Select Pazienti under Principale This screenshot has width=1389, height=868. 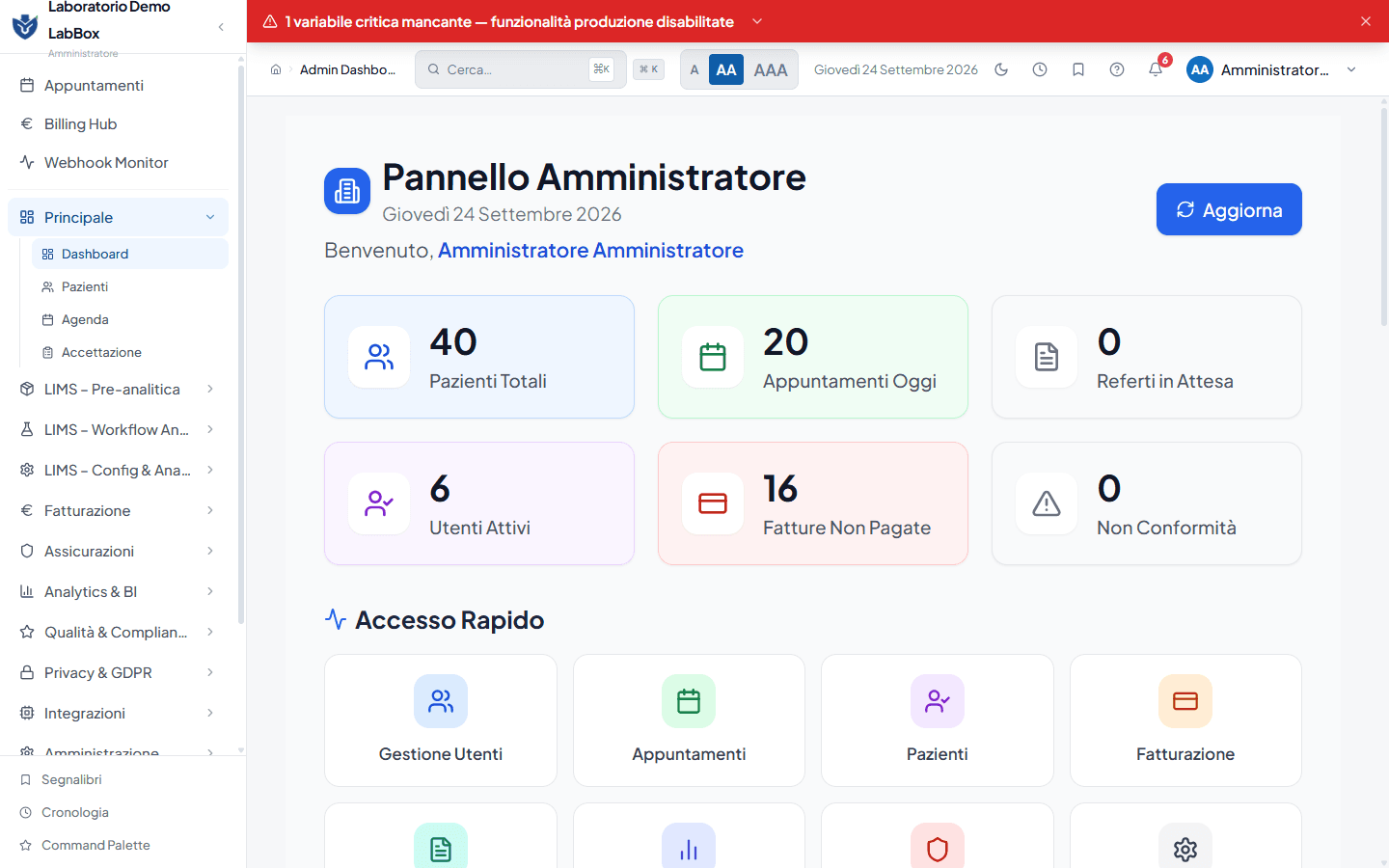click(130, 286)
